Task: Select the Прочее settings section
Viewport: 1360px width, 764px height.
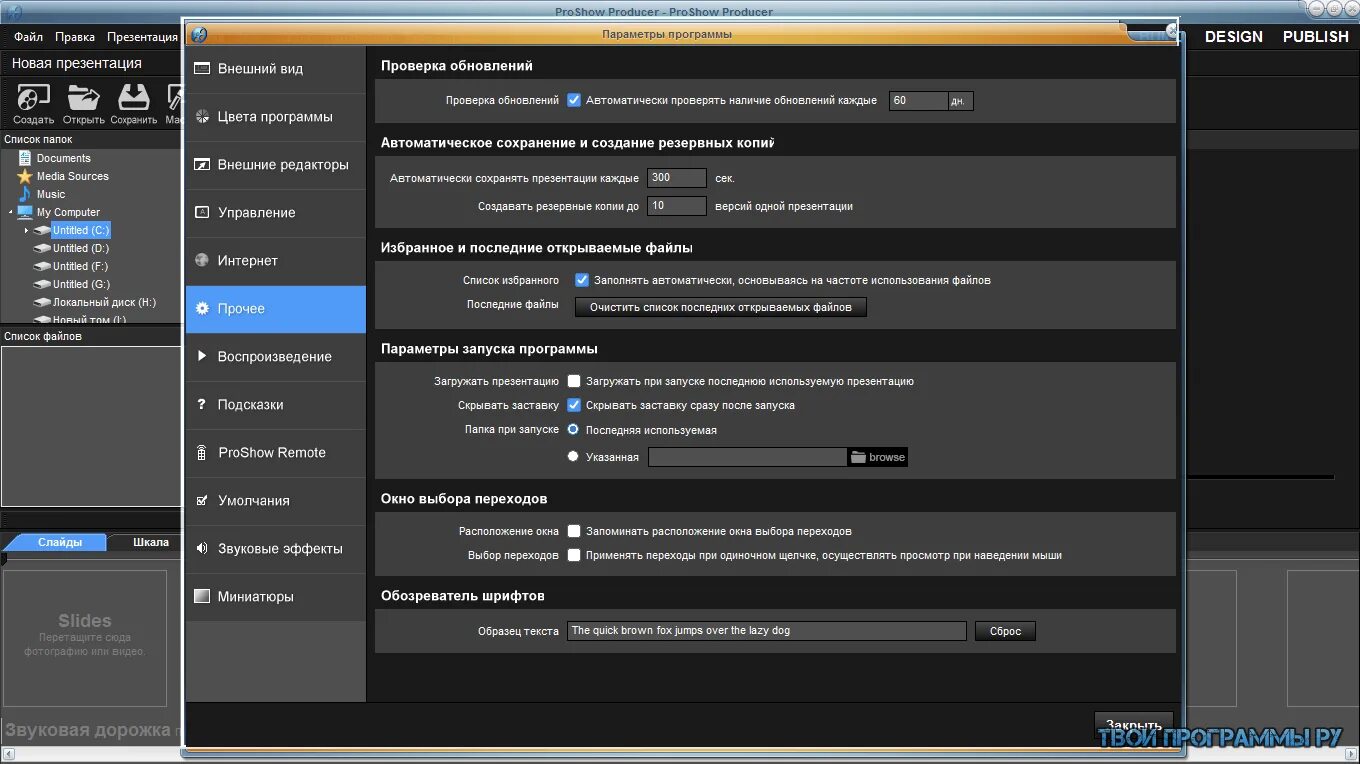Action: coord(276,309)
